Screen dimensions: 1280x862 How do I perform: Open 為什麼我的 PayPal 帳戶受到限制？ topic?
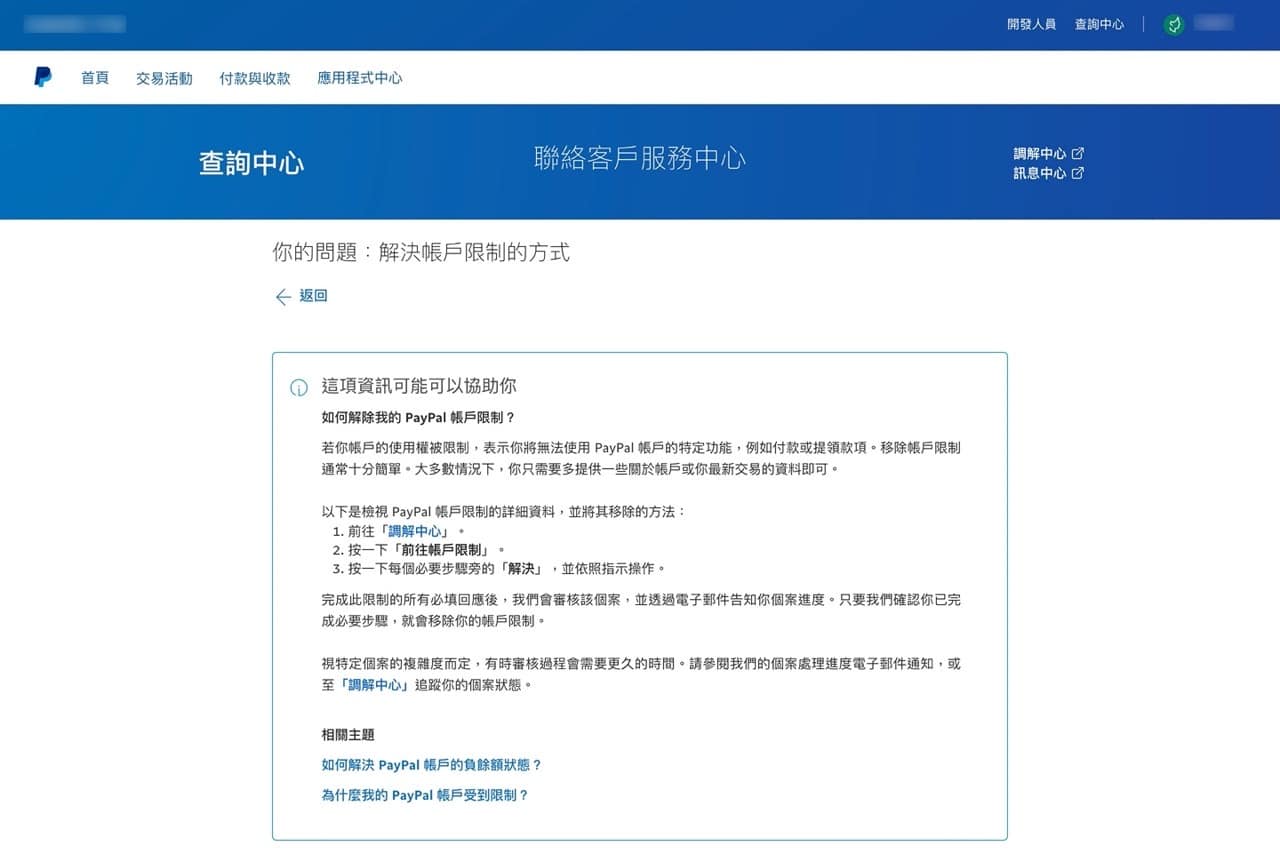pos(425,796)
